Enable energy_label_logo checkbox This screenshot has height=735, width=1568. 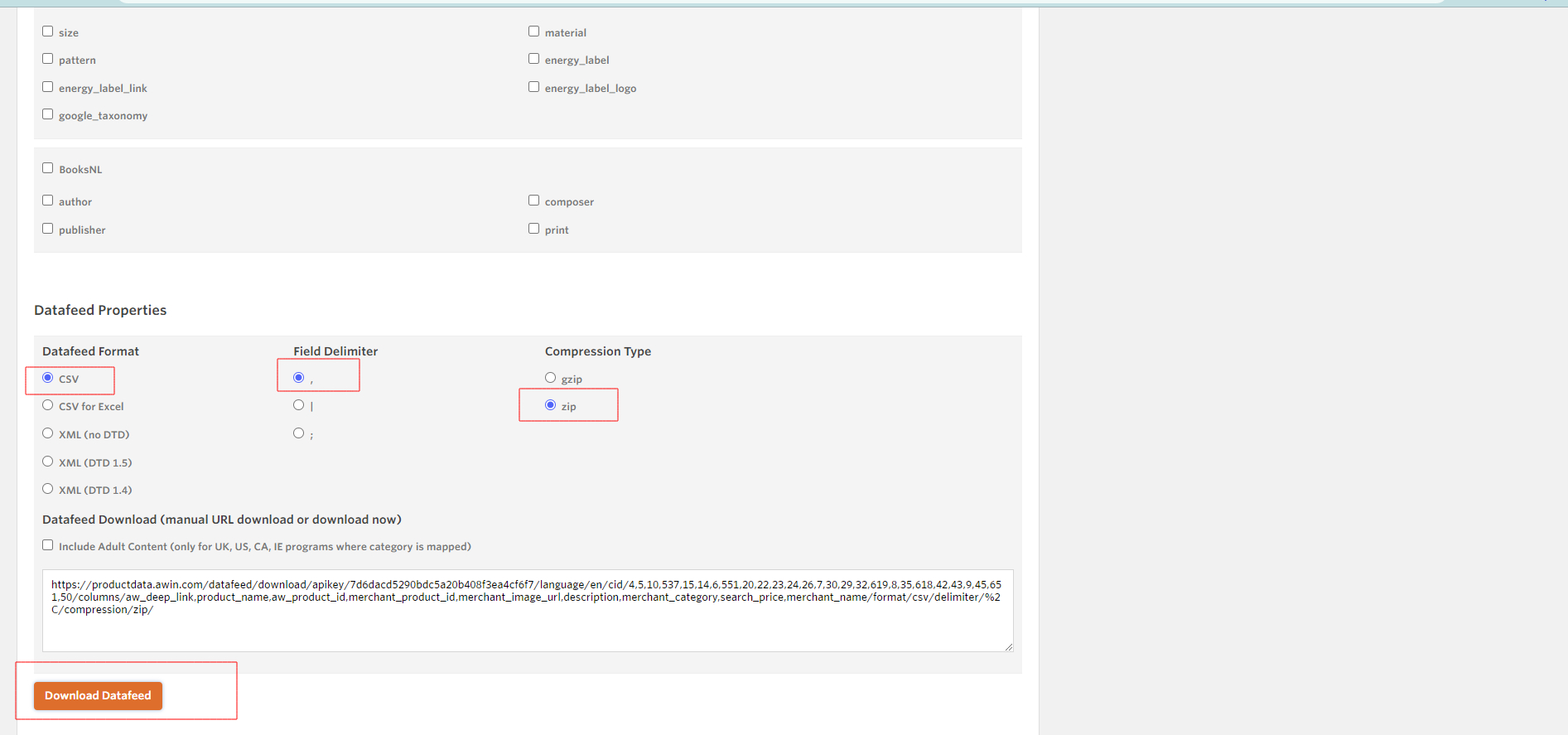[x=534, y=87]
